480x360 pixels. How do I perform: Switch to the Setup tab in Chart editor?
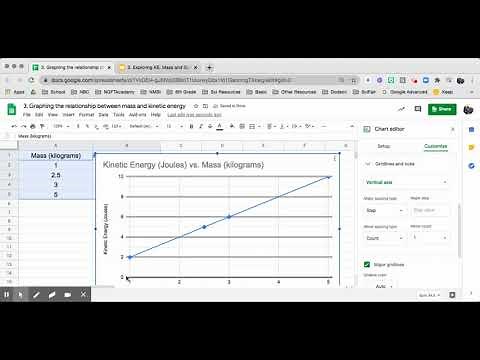tap(384, 146)
